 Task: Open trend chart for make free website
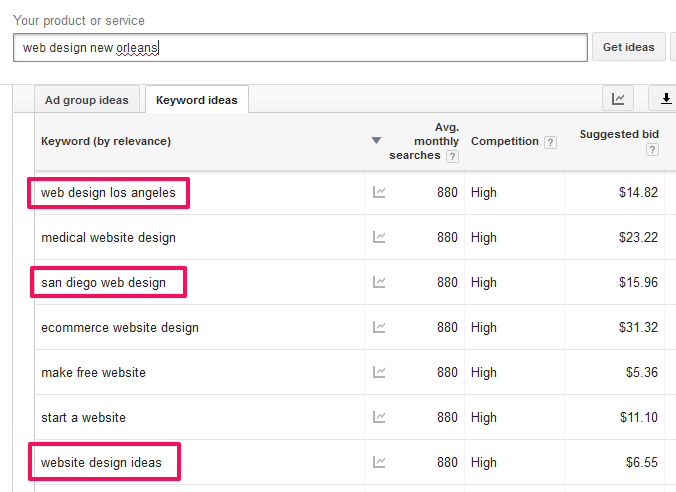(x=379, y=372)
